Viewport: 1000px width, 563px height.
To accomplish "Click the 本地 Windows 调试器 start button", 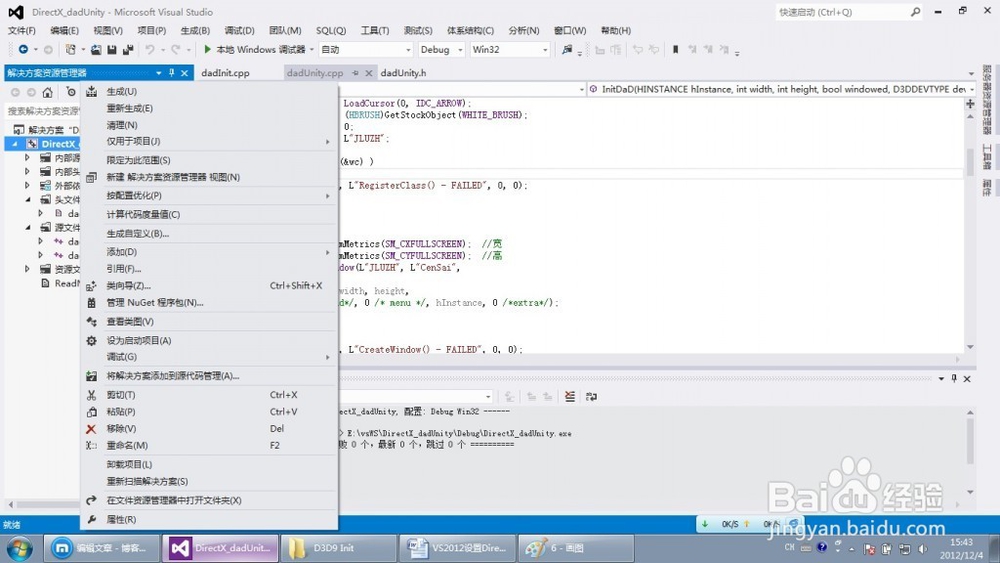I will (254, 49).
